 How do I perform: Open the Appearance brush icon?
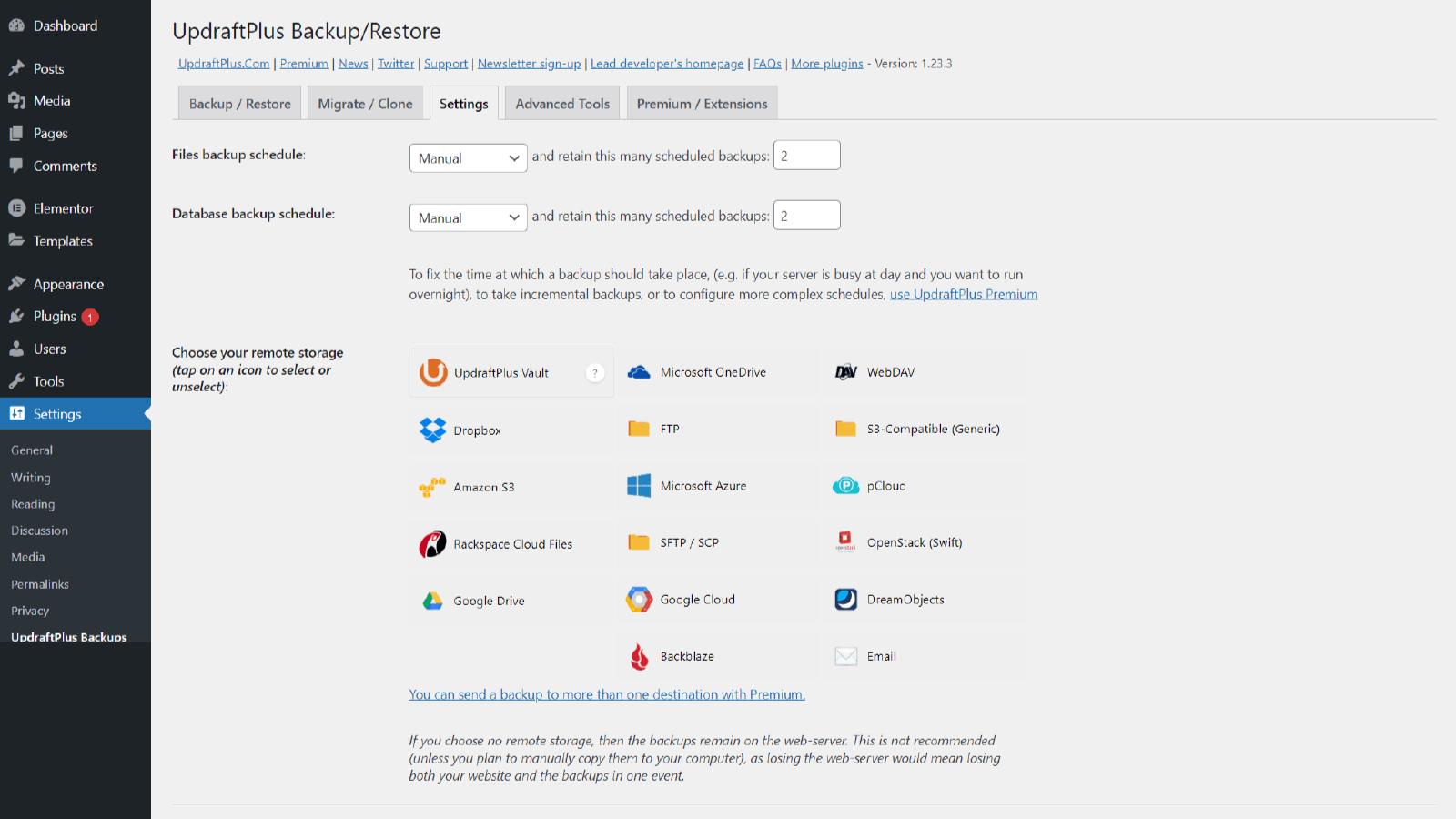[x=16, y=284]
